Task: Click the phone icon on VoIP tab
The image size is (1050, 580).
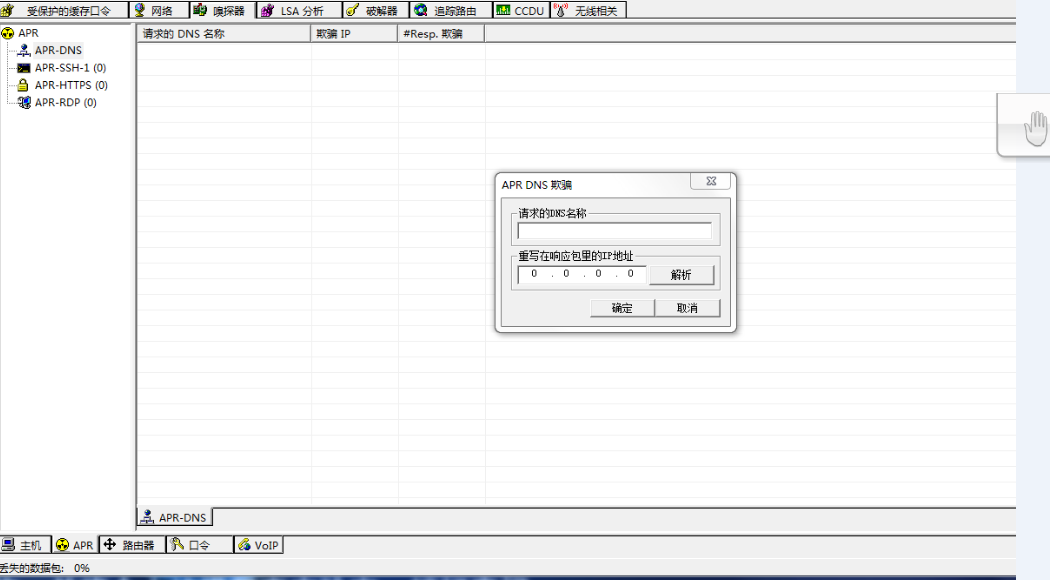Action: (244, 545)
